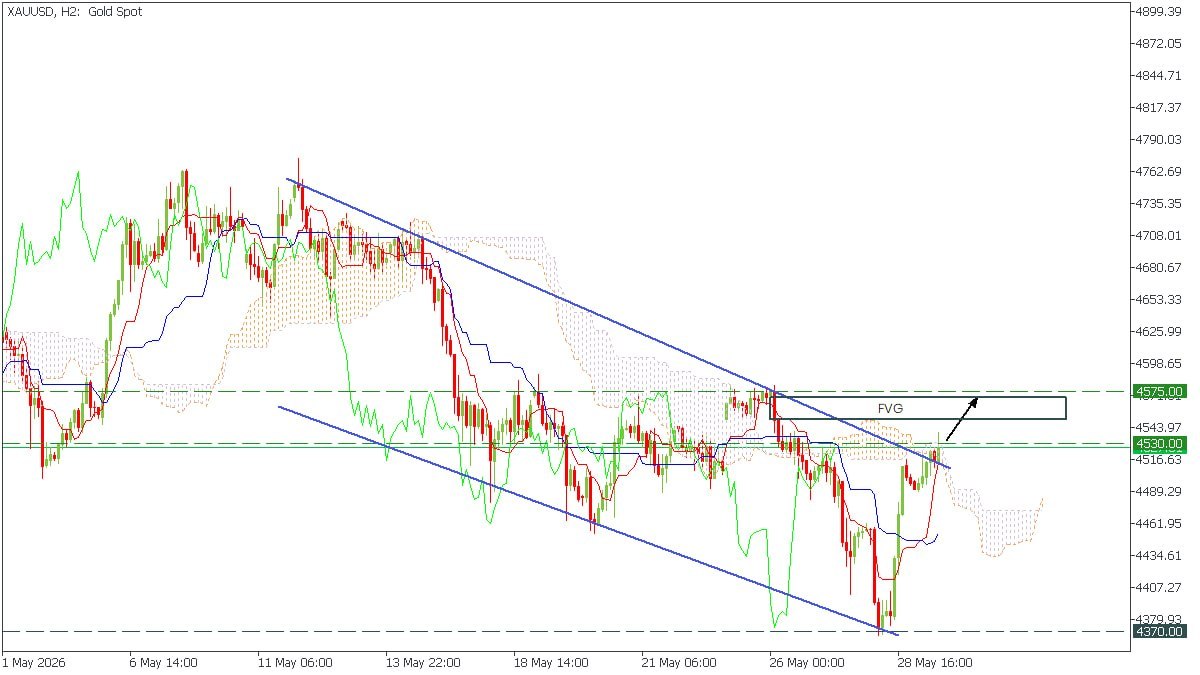Select the 4407.27 price axis value
Screen dimensions: 1200x675
[1160, 587]
